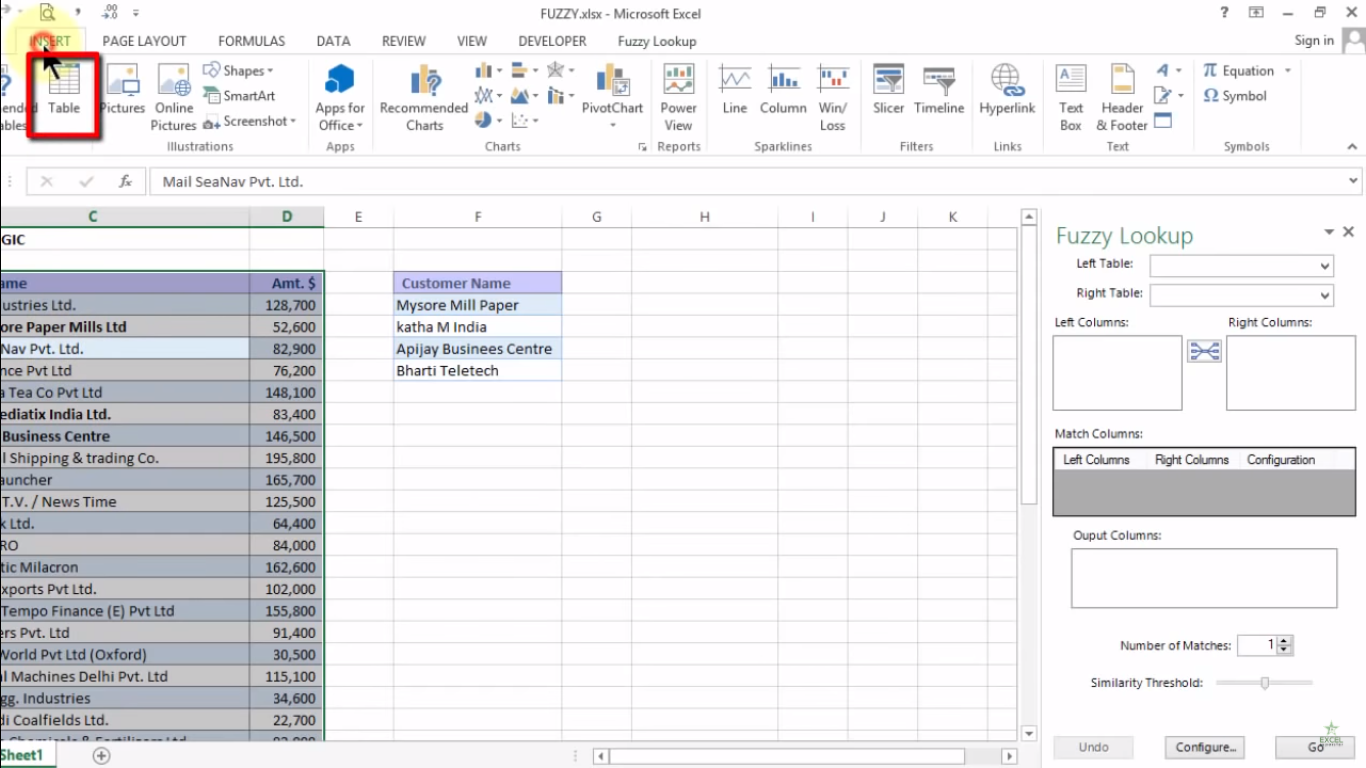1366x768 pixels.
Task: Open Ribbon Display Options
Action: [x=1256, y=13]
